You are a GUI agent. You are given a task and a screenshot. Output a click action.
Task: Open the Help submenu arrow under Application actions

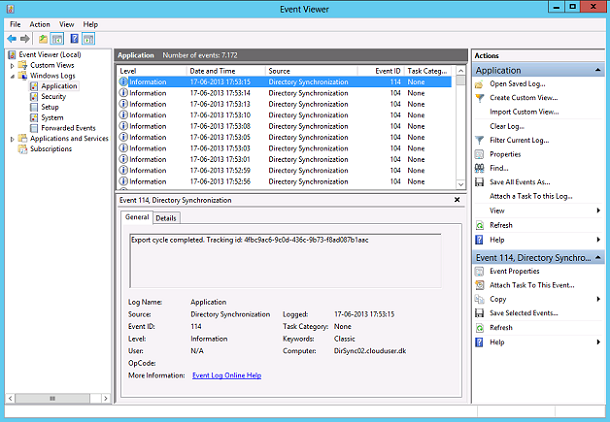click(x=598, y=240)
